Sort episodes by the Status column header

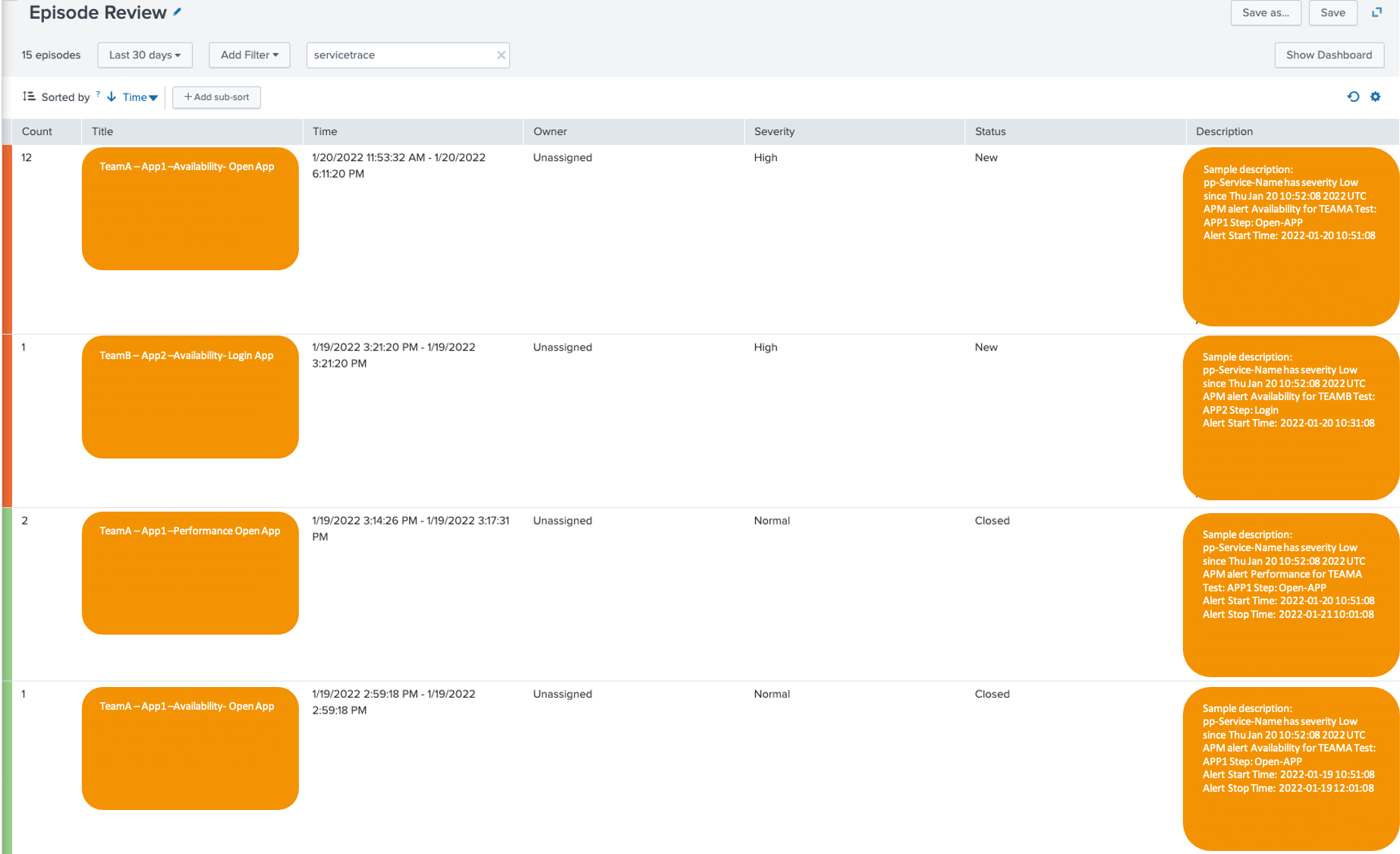tap(989, 131)
